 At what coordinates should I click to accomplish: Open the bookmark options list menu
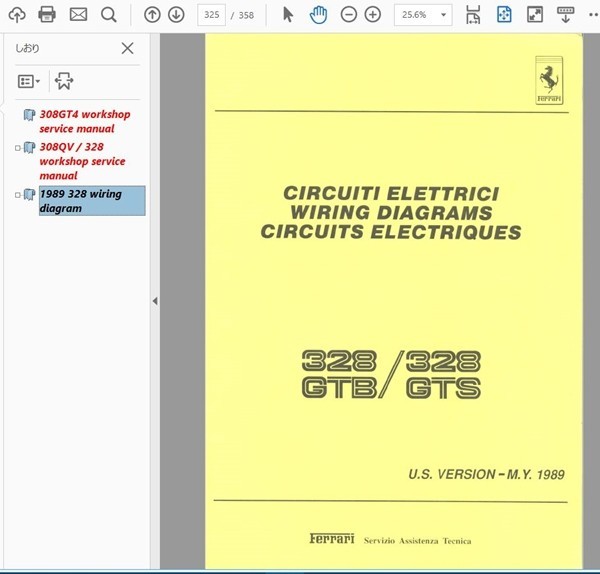pyautogui.click(x=29, y=81)
